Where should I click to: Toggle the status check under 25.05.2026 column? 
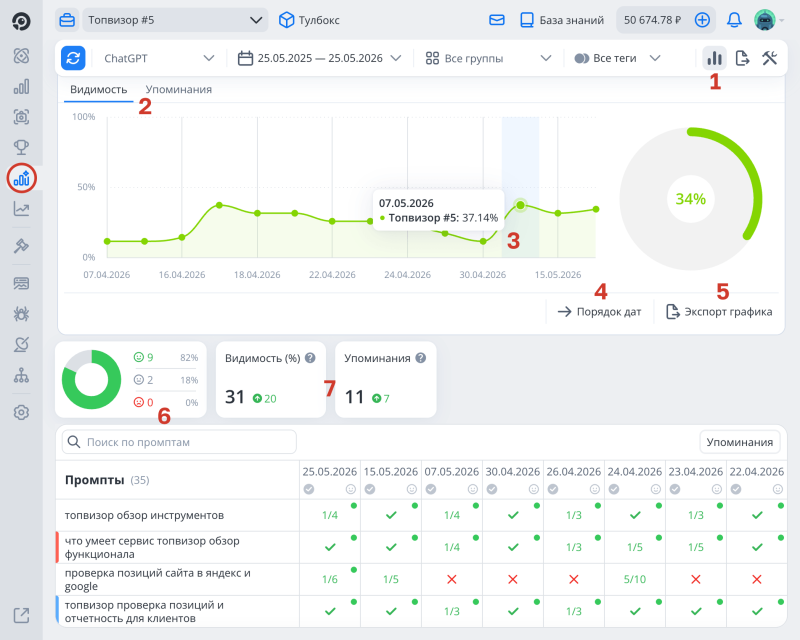(x=309, y=489)
